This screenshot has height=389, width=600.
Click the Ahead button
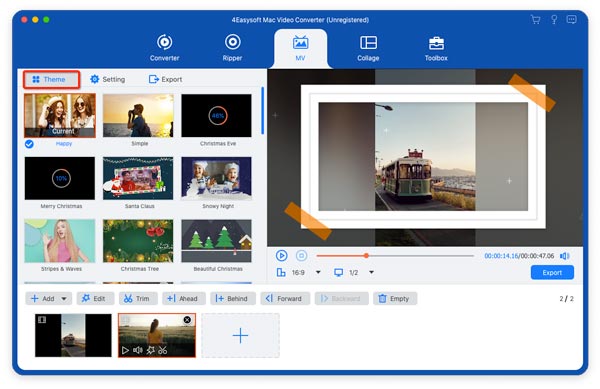184,298
